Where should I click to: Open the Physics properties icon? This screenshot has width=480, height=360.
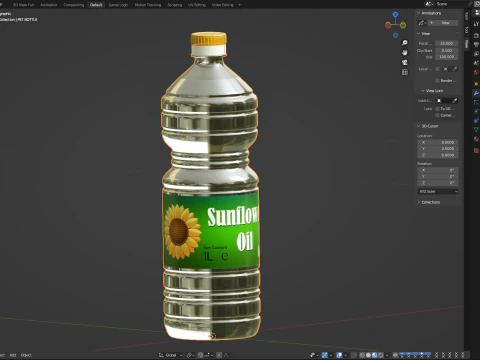click(476, 111)
